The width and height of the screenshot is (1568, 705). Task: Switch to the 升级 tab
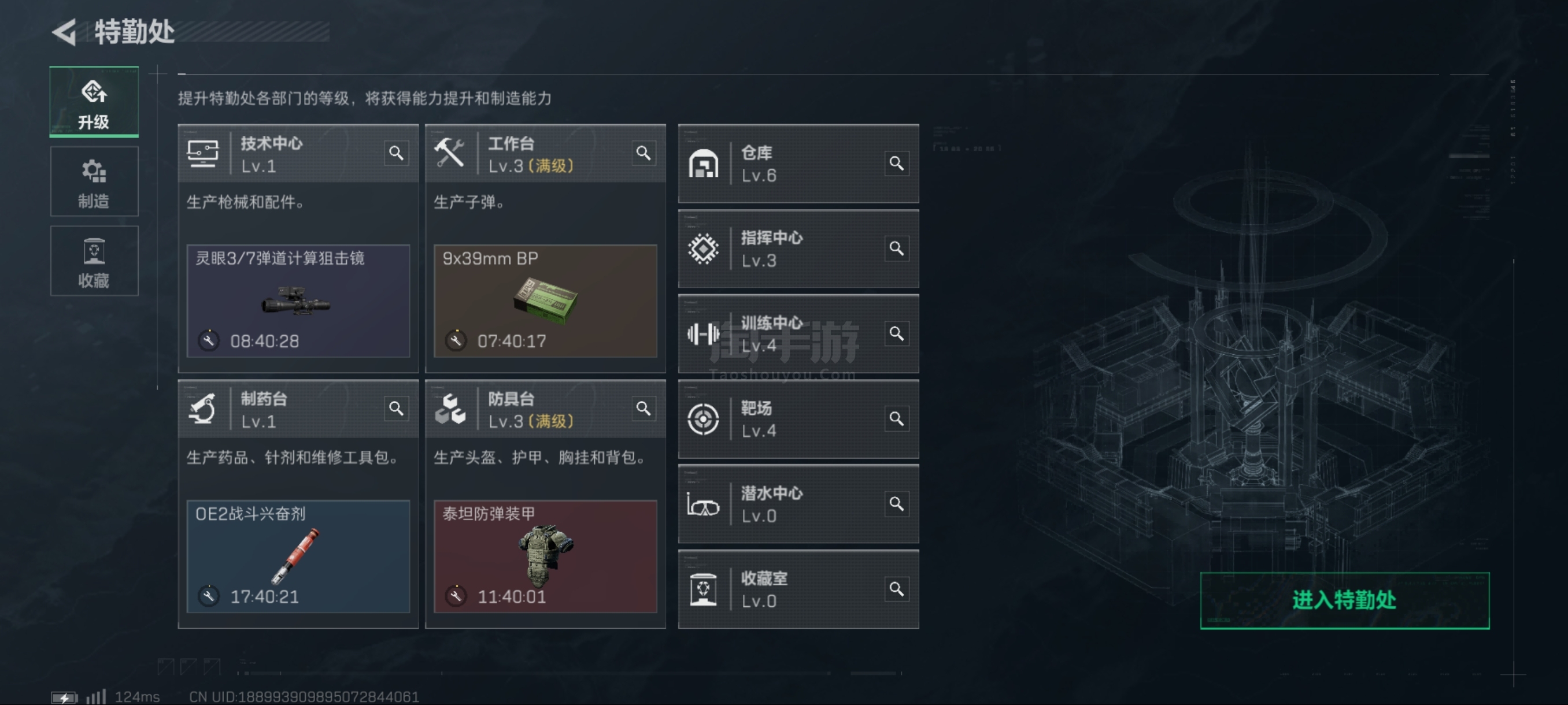[94, 102]
